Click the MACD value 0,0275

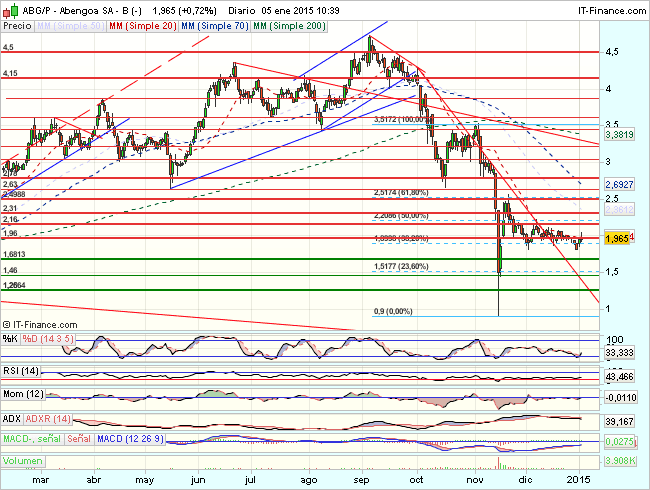click(x=619, y=442)
